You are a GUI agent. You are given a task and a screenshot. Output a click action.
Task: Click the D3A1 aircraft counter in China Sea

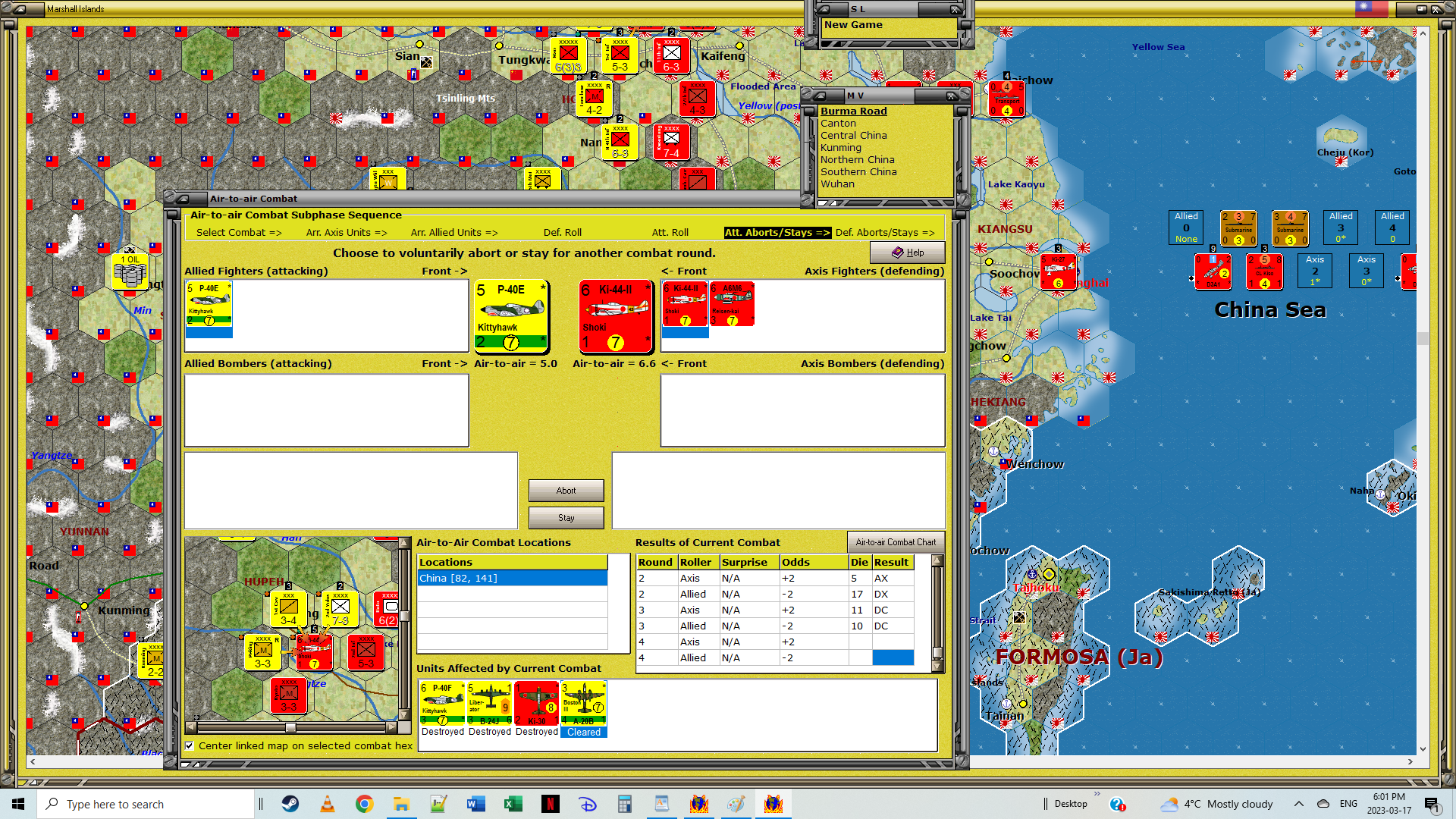[x=1213, y=271]
